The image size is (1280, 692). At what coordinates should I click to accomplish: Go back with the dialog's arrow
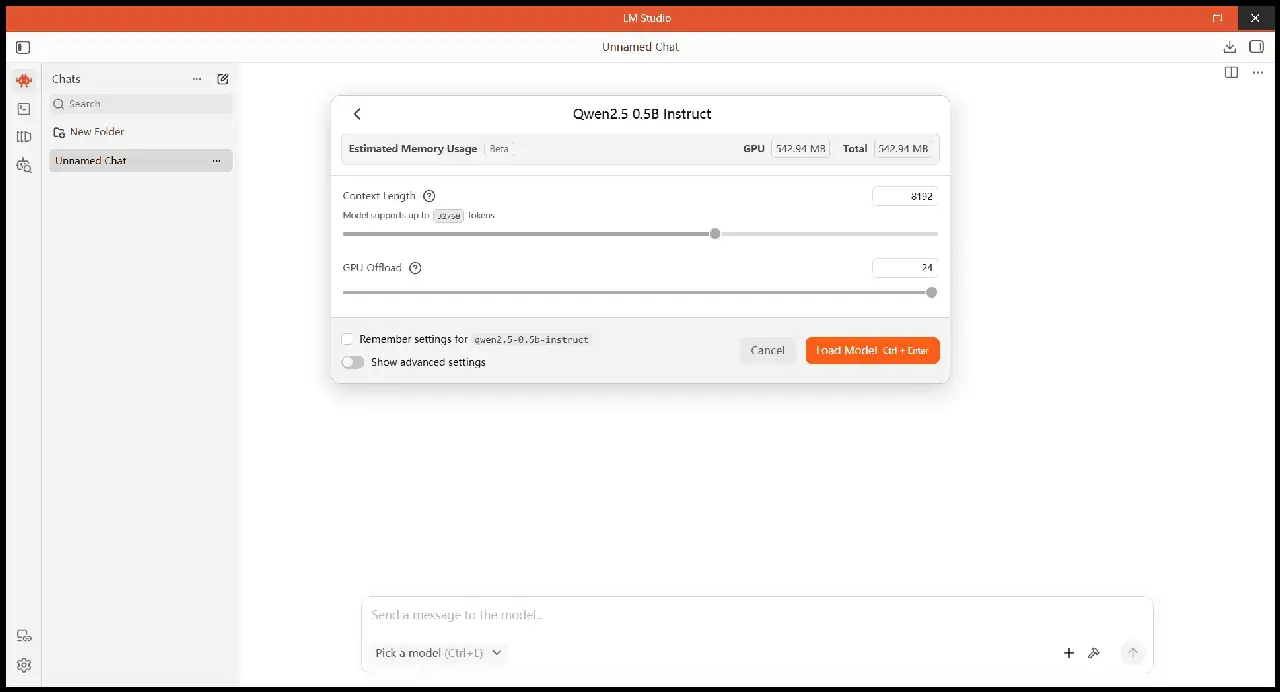pos(357,114)
